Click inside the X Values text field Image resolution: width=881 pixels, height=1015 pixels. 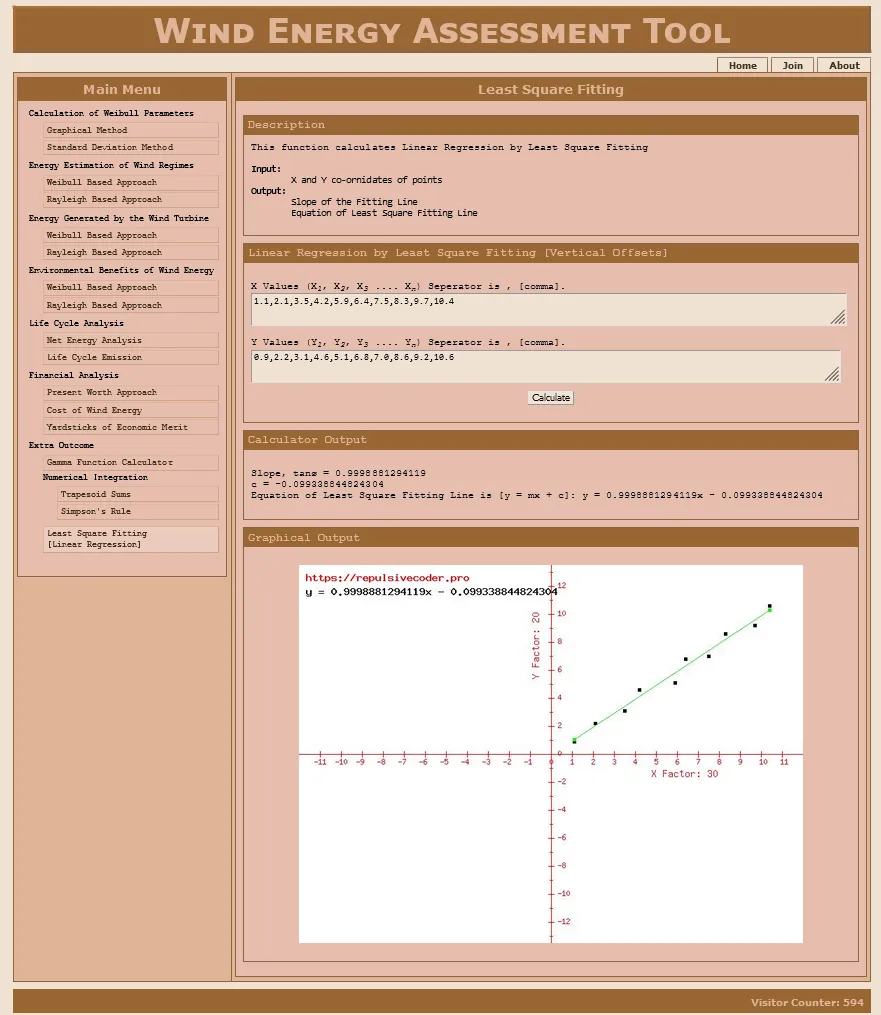point(540,309)
